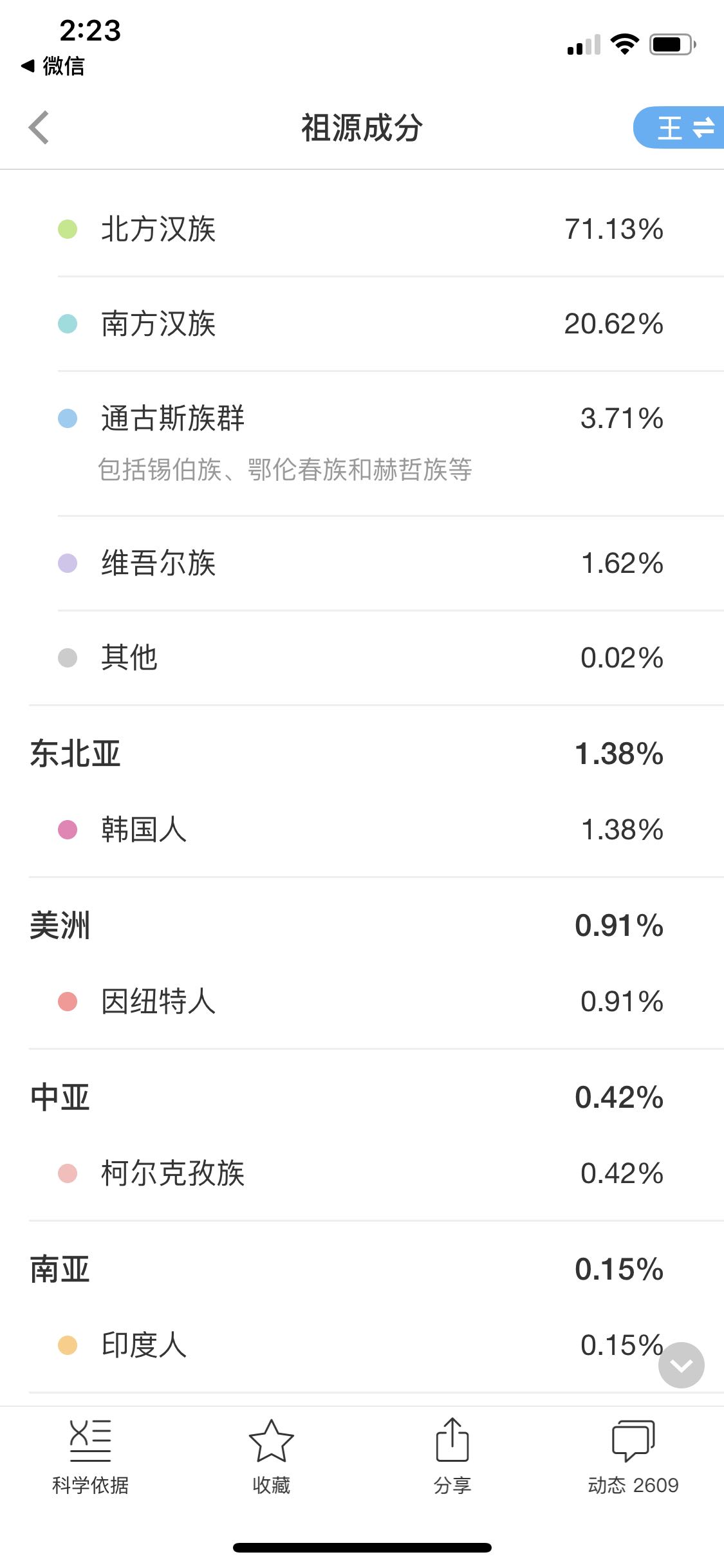Viewport: 724px width, 1568px height.
Task: Tap the battery icon in status bar
Action: (x=672, y=44)
